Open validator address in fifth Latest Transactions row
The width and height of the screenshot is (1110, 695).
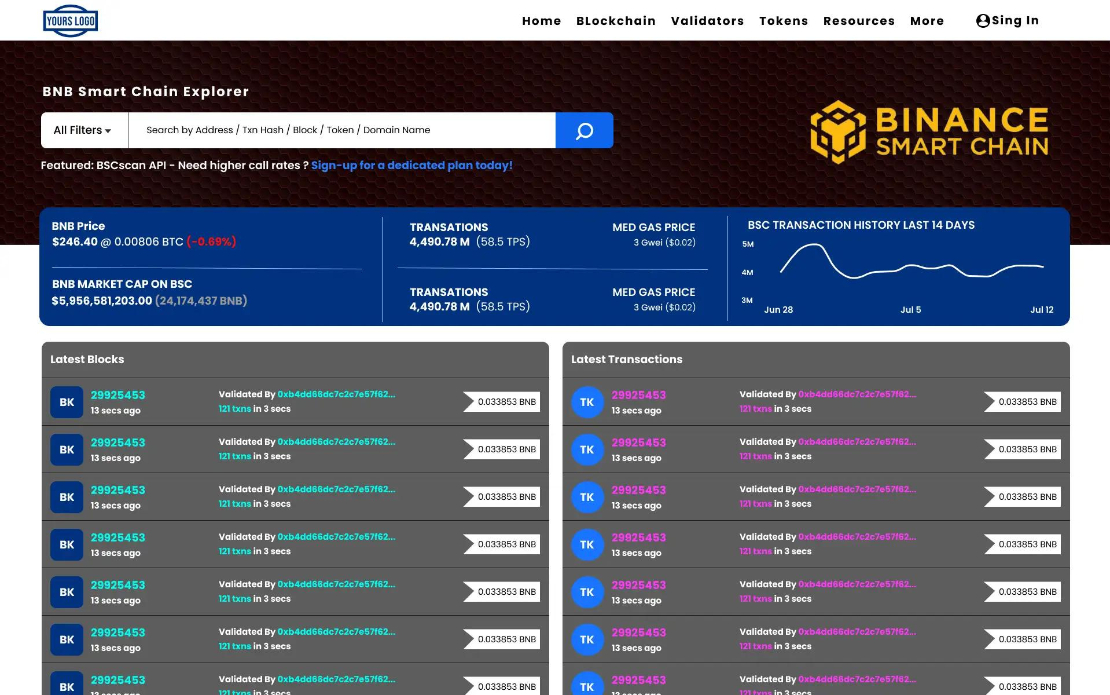(x=857, y=584)
